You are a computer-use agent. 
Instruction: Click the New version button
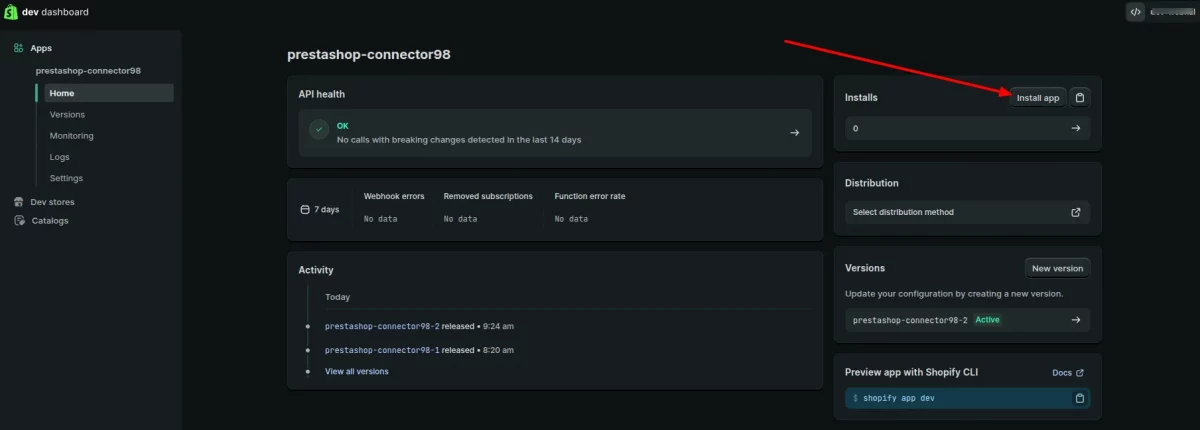point(1057,268)
